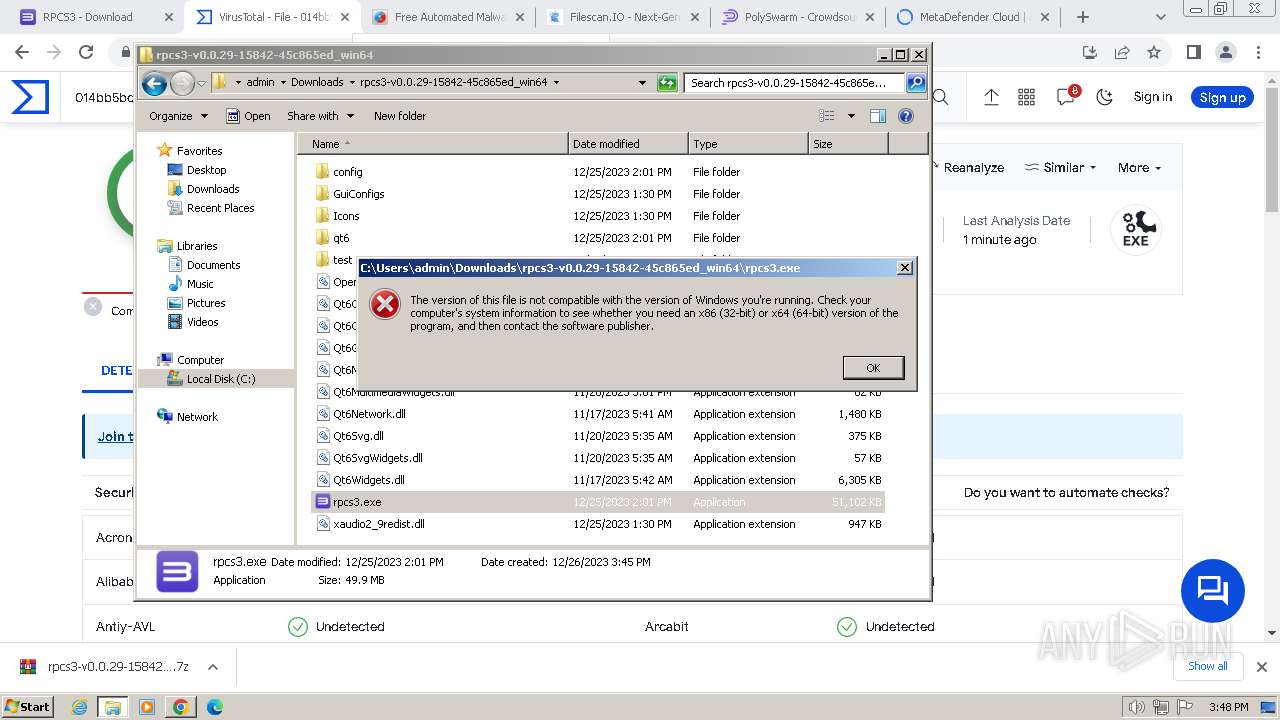Toggle the preview pane button
The image size is (1280, 720).
[x=878, y=116]
